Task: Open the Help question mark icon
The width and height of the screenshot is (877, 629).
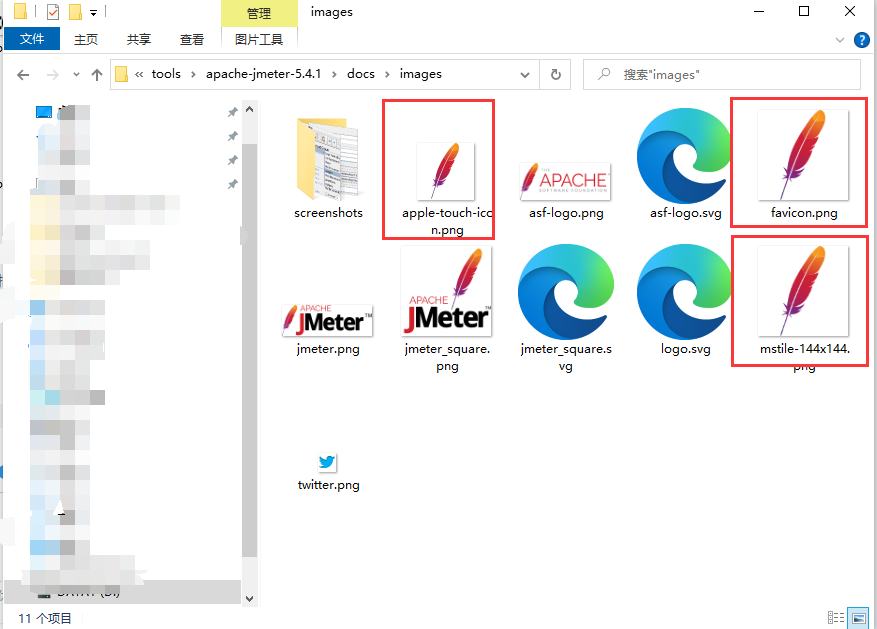Action: pos(861,40)
